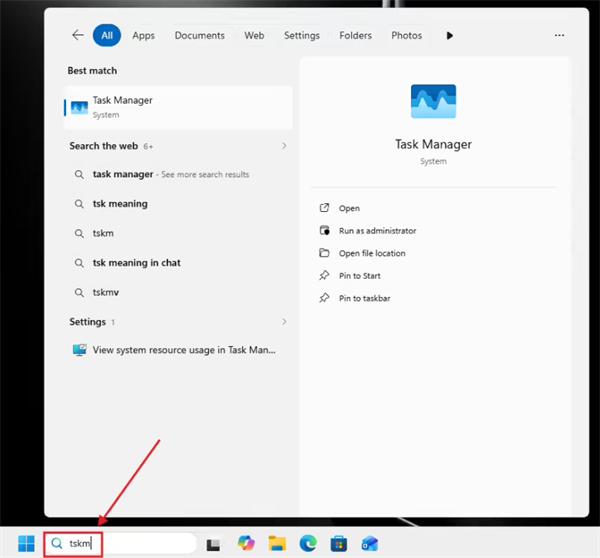Launch Microsoft Edge from the taskbar

pos(308,543)
